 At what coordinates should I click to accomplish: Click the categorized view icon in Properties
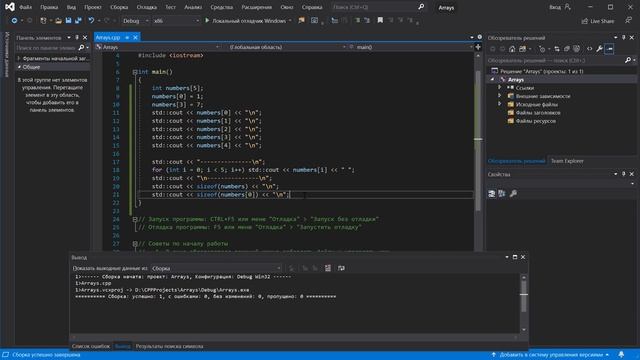pyautogui.click(x=492, y=193)
